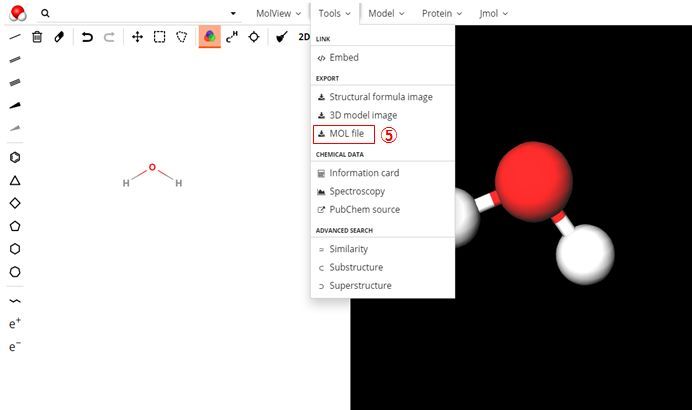Click the Embed menu option

coord(343,57)
